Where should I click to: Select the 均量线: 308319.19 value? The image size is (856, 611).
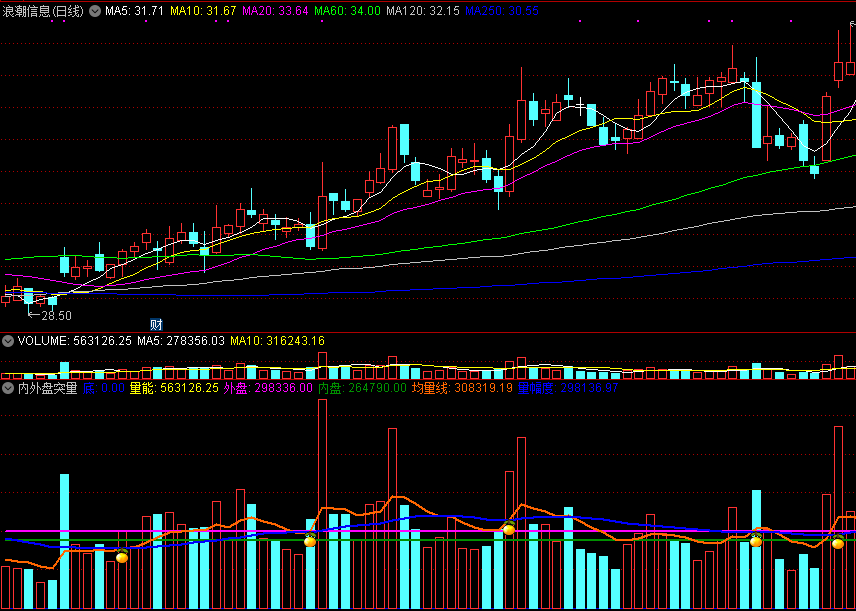point(462,388)
